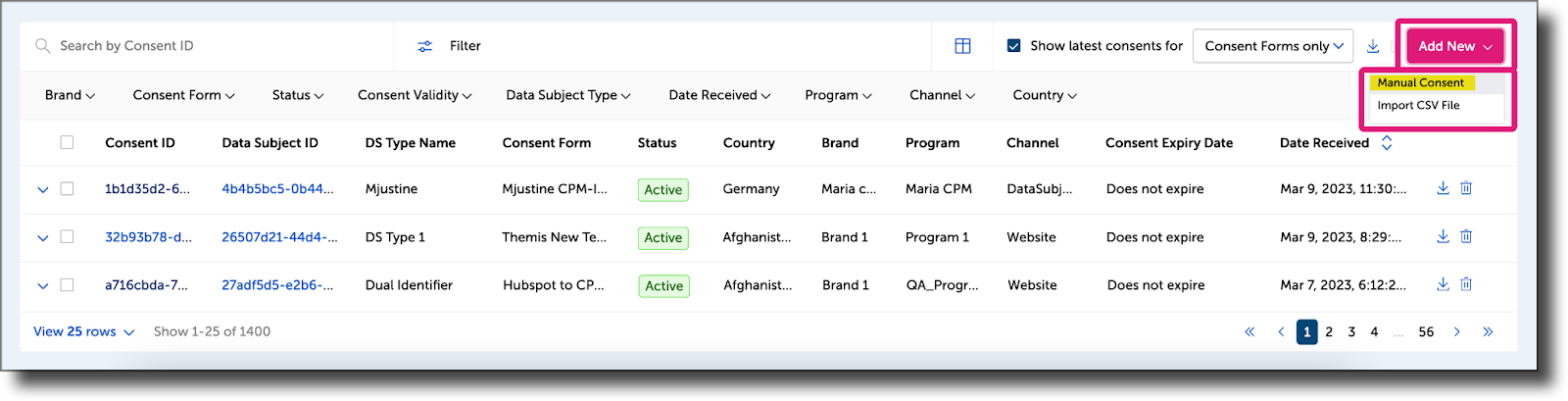
Task: Go to first page double arrow
Action: pos(1249,332)
